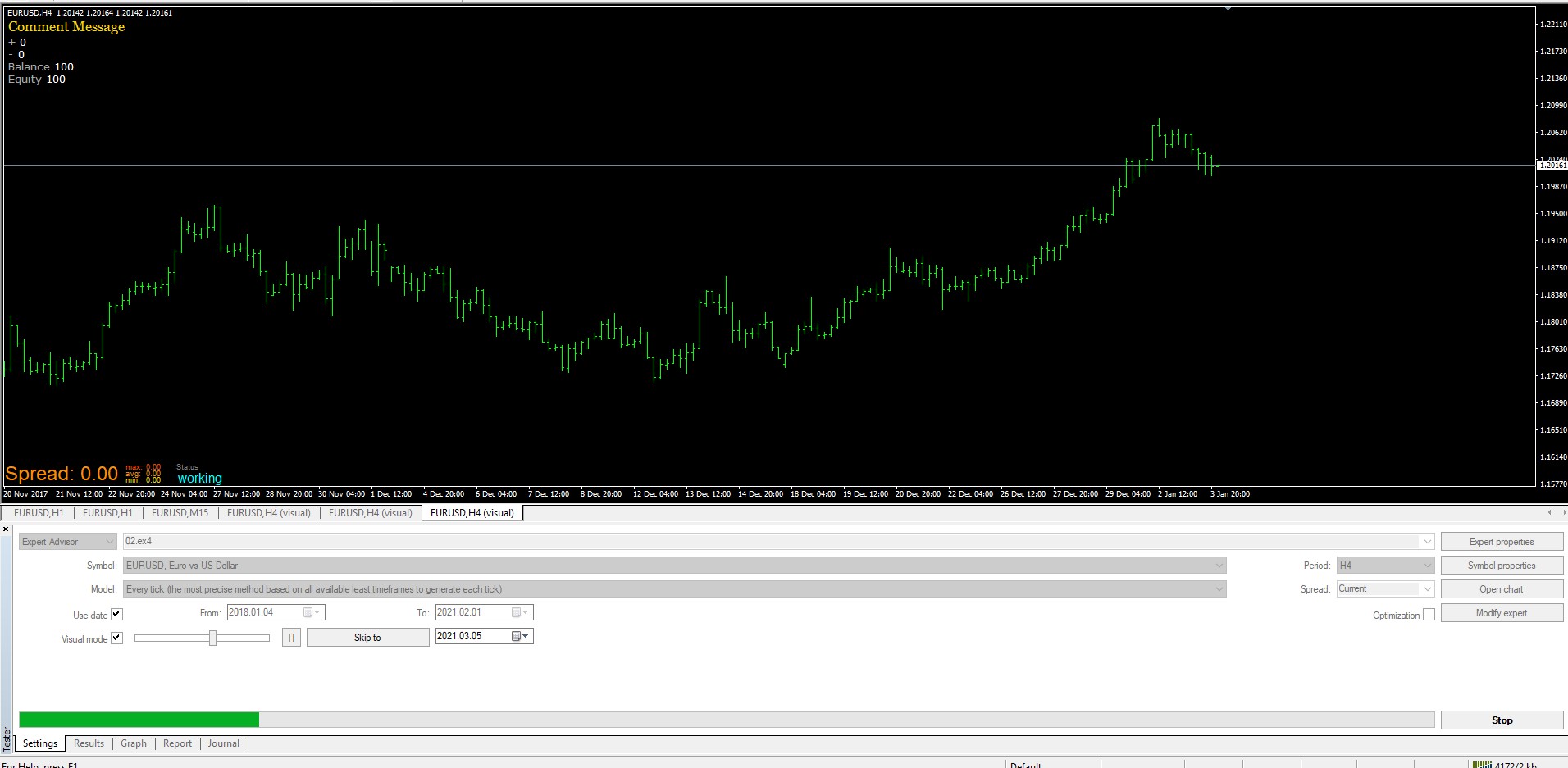Open the Expert Advisor type dropdown
Screen dimensions: 1568x768
68,542
